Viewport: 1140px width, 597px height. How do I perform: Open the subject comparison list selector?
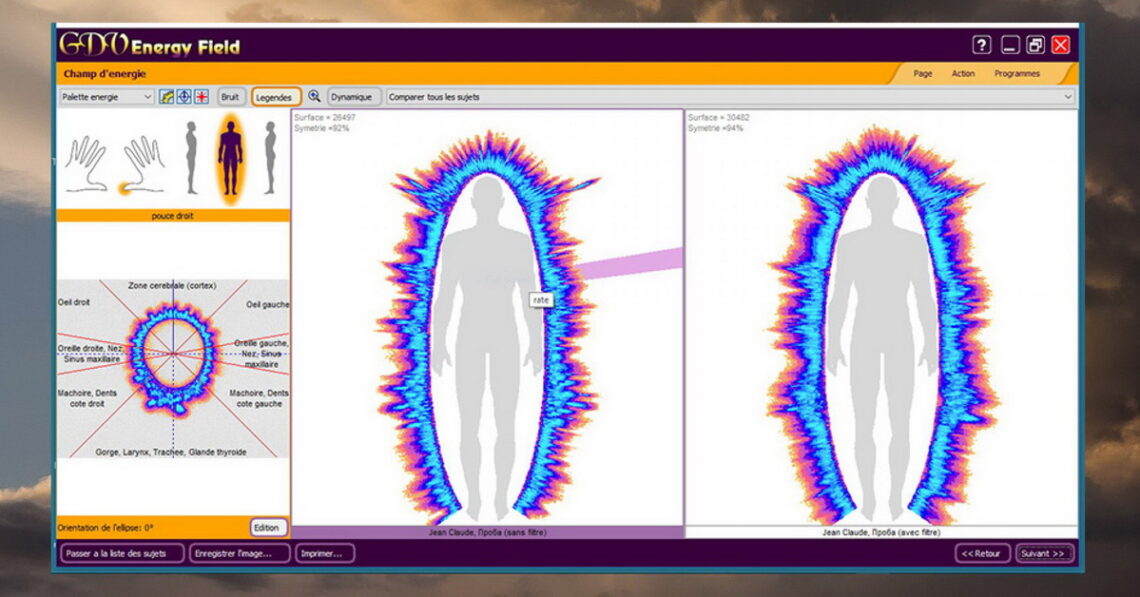700,97
